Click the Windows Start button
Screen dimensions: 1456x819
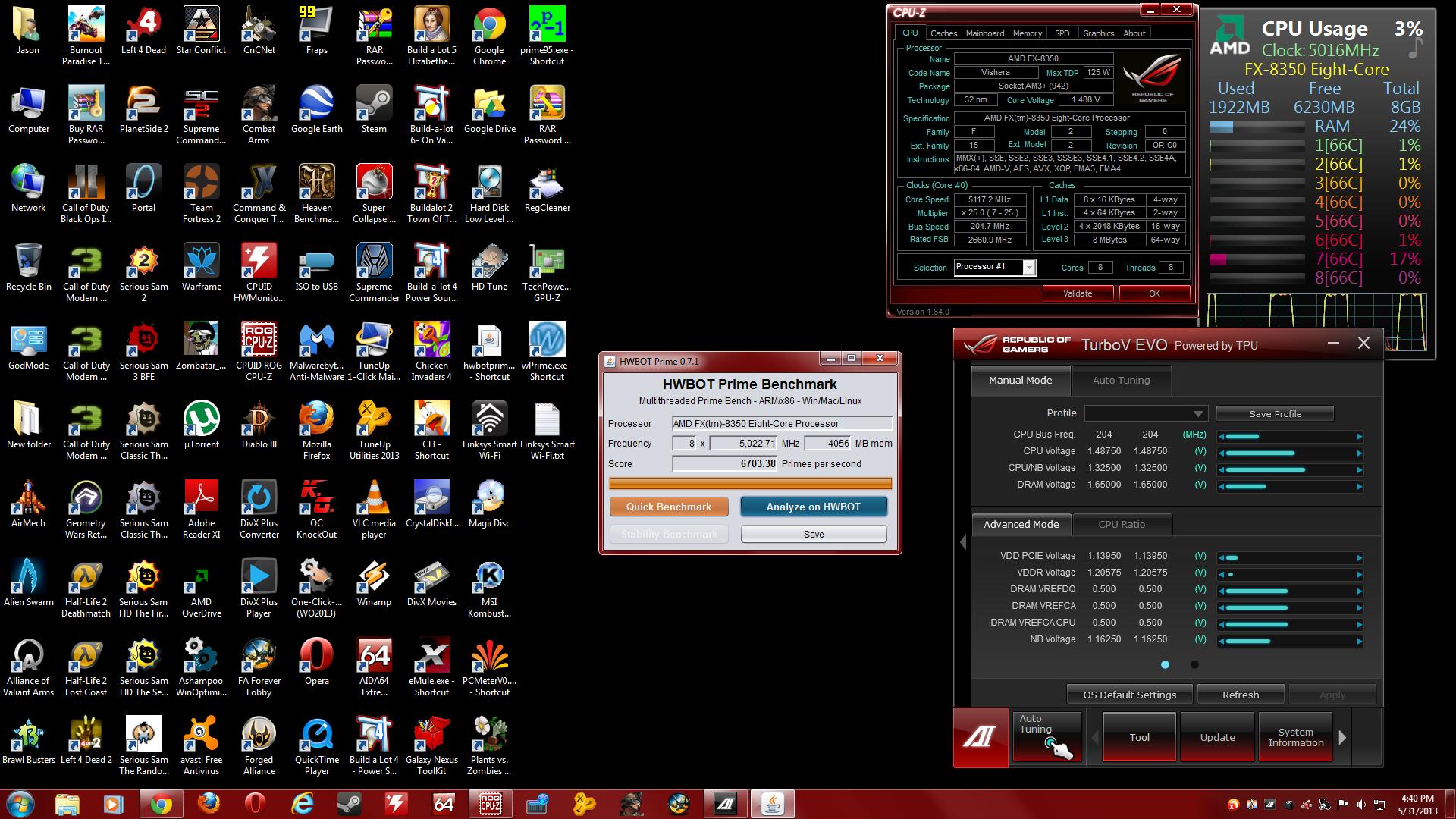(x=20, y=803)
